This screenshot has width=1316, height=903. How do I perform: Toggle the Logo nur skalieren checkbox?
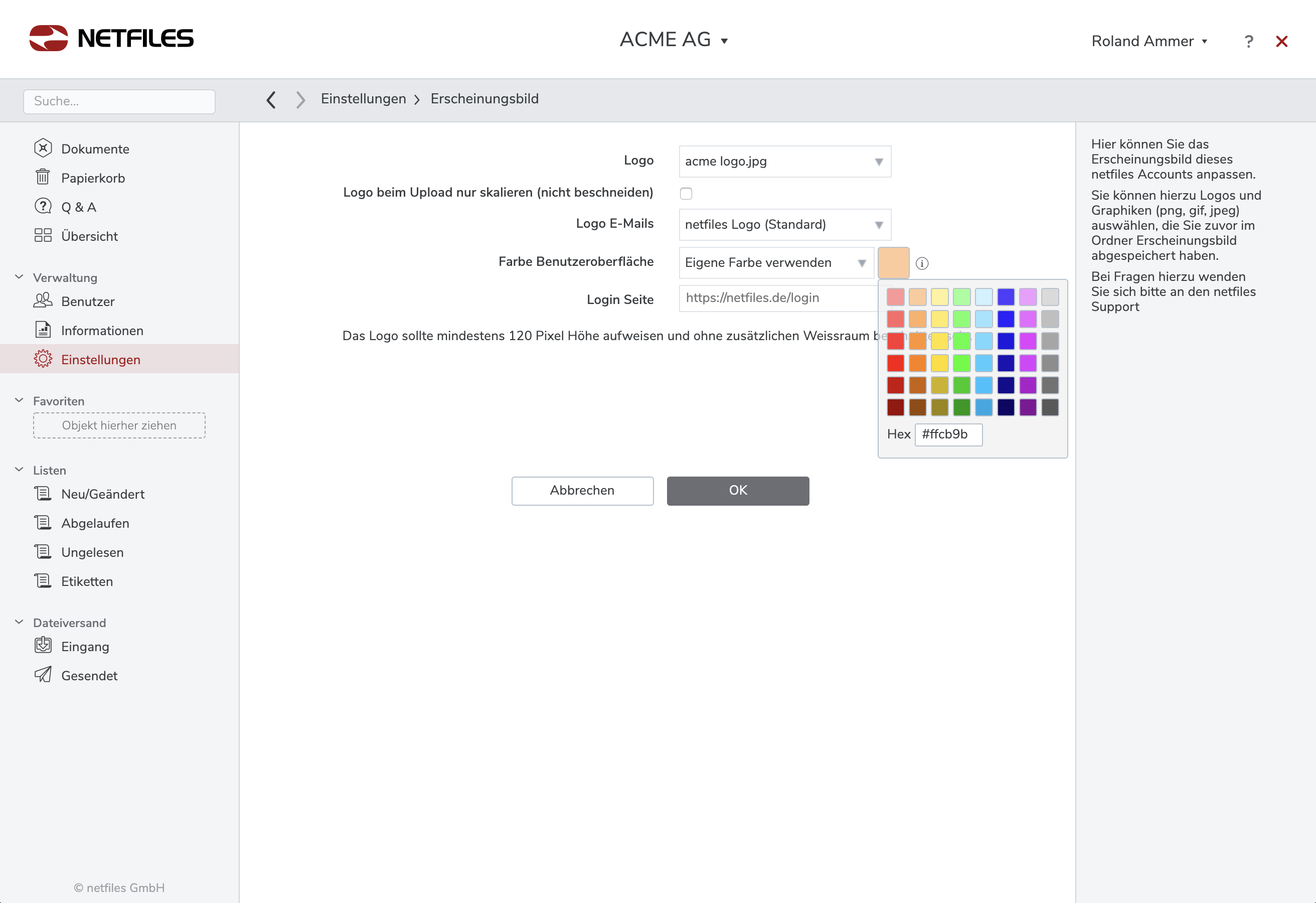click(686, 194)
